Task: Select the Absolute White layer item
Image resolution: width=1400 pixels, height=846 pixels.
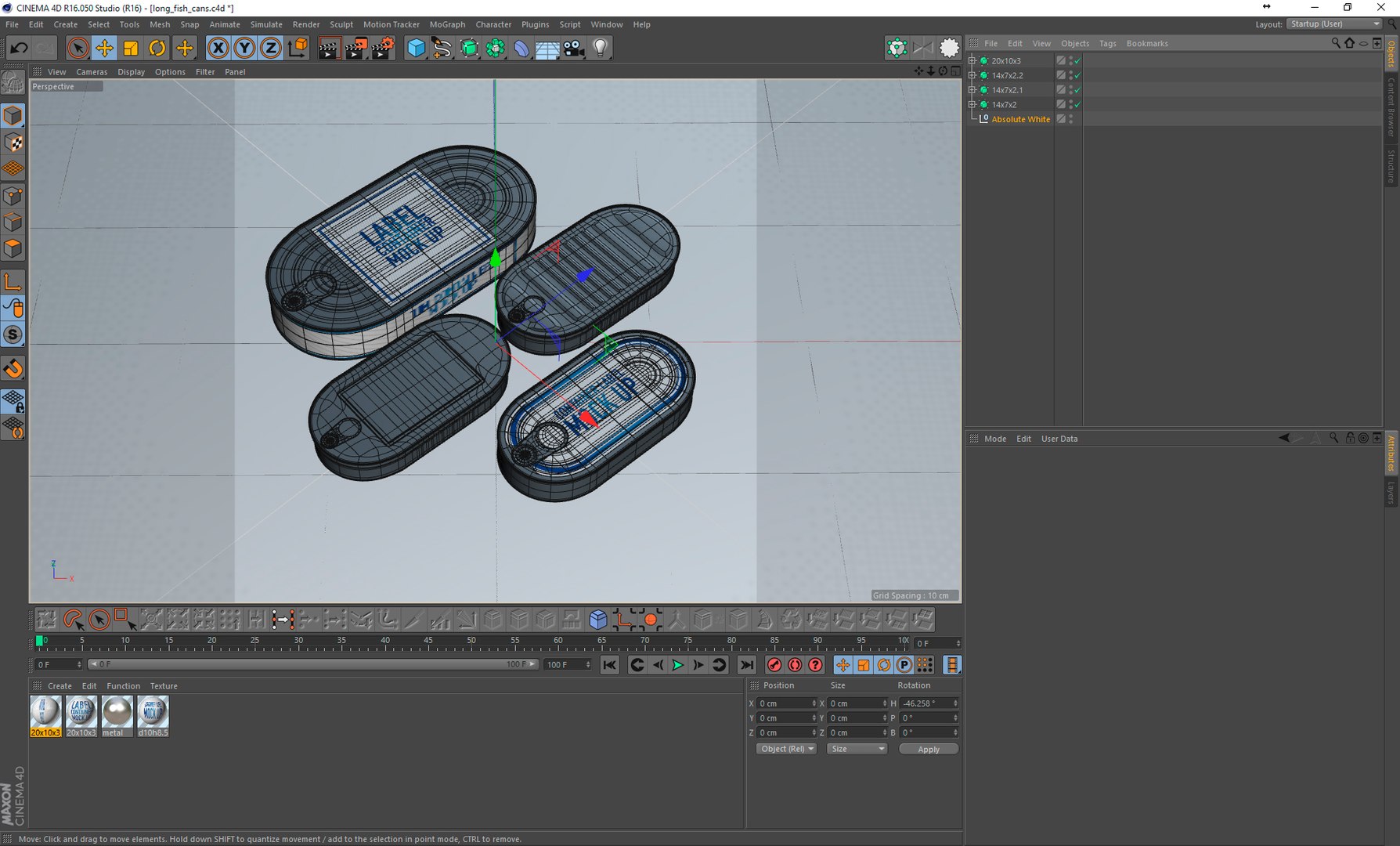Action: (1020, 119)
